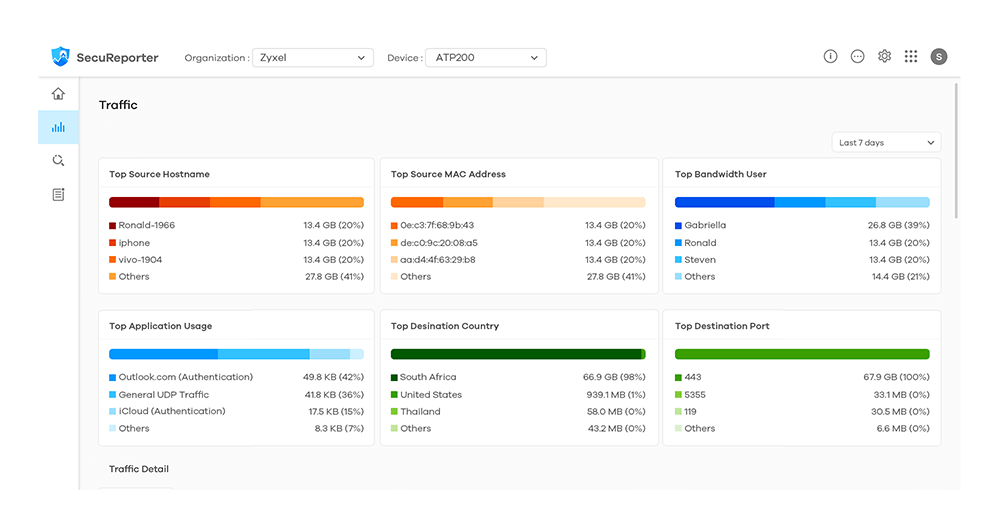Click the Ronald-1966 hostname entry
This screenshot has height=530, width=1000.
pyautogui.click(x=146, y=225)
